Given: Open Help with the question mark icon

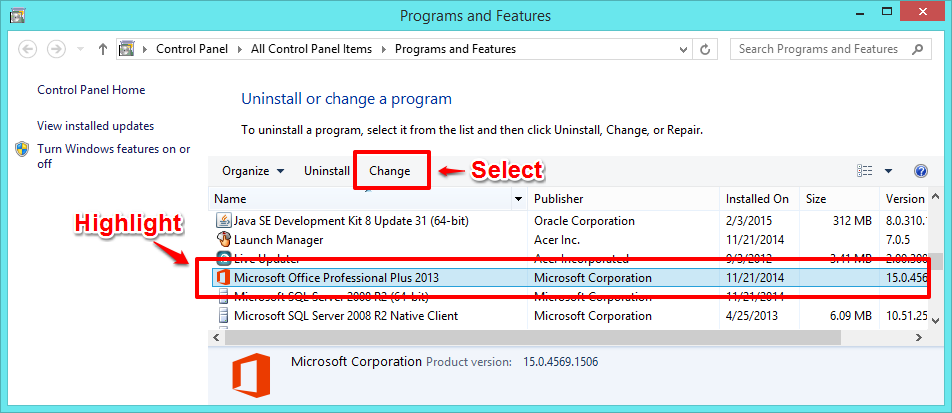Looking at the screenshot, I should [920, 171].
